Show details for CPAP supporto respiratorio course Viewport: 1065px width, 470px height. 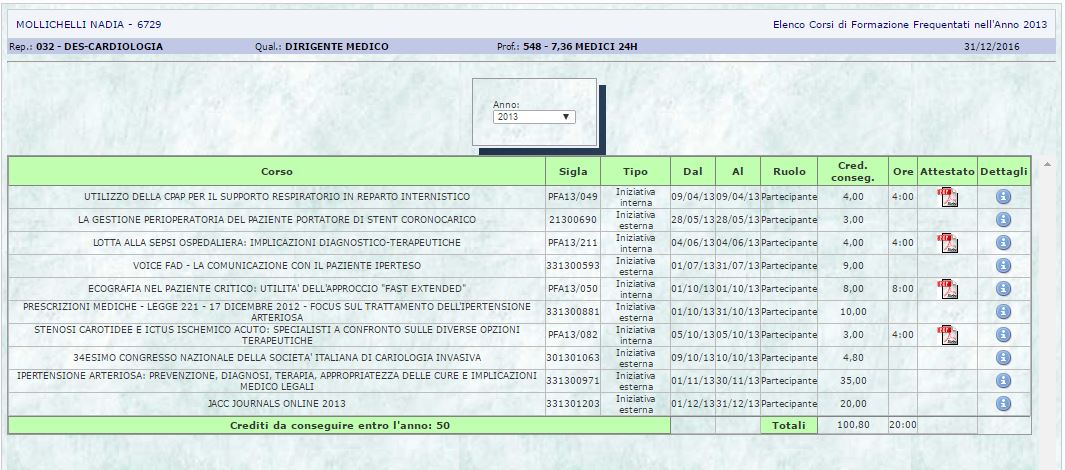(x=1003, y=197)
